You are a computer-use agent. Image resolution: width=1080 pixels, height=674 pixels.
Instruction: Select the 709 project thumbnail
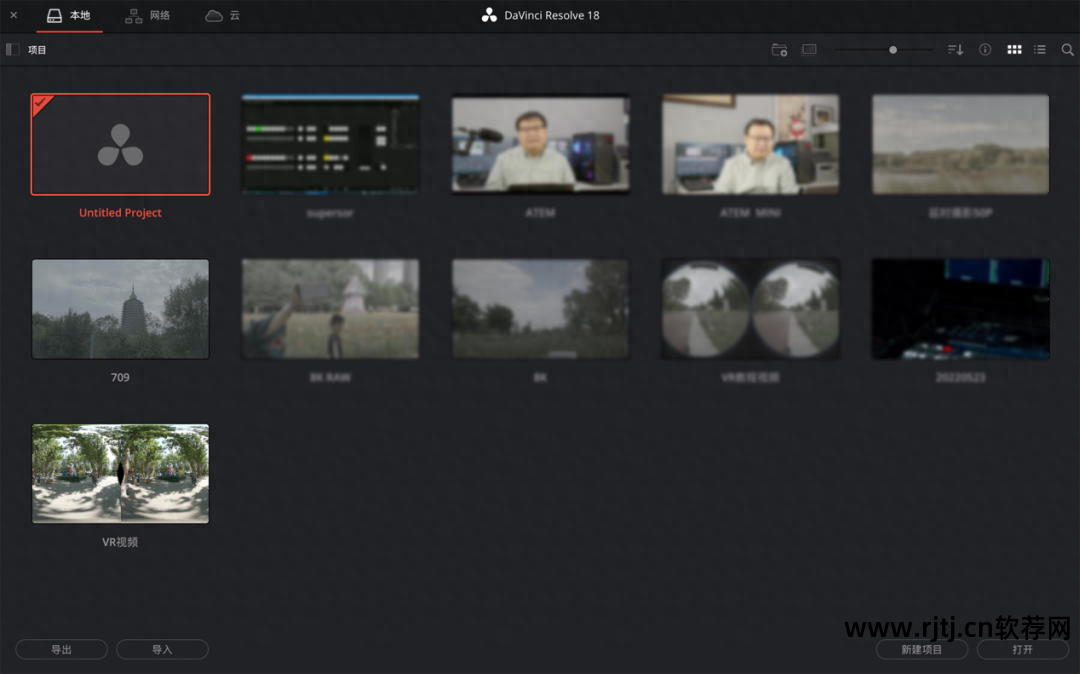tap(120, 309)
